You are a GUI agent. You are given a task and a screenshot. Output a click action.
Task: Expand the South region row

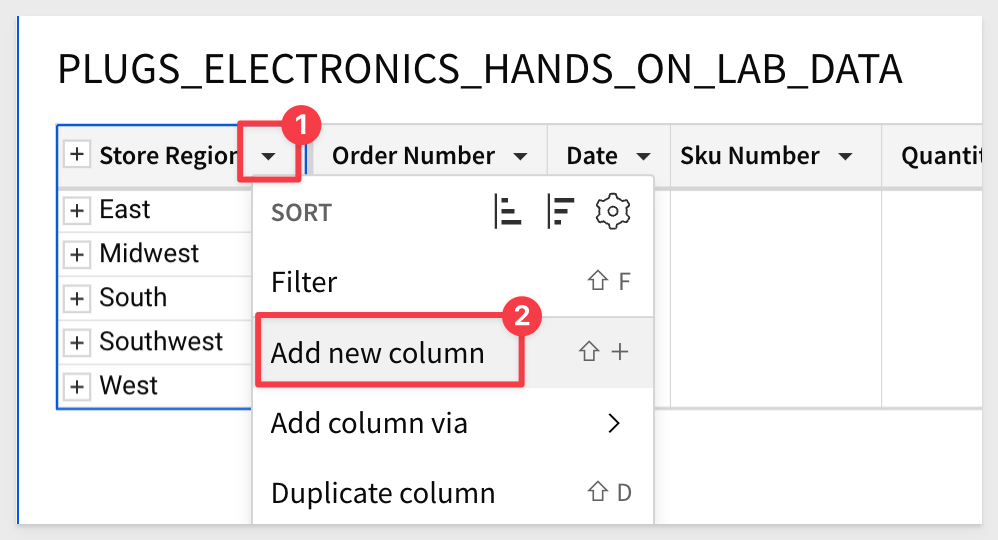[x=77, y=297]
